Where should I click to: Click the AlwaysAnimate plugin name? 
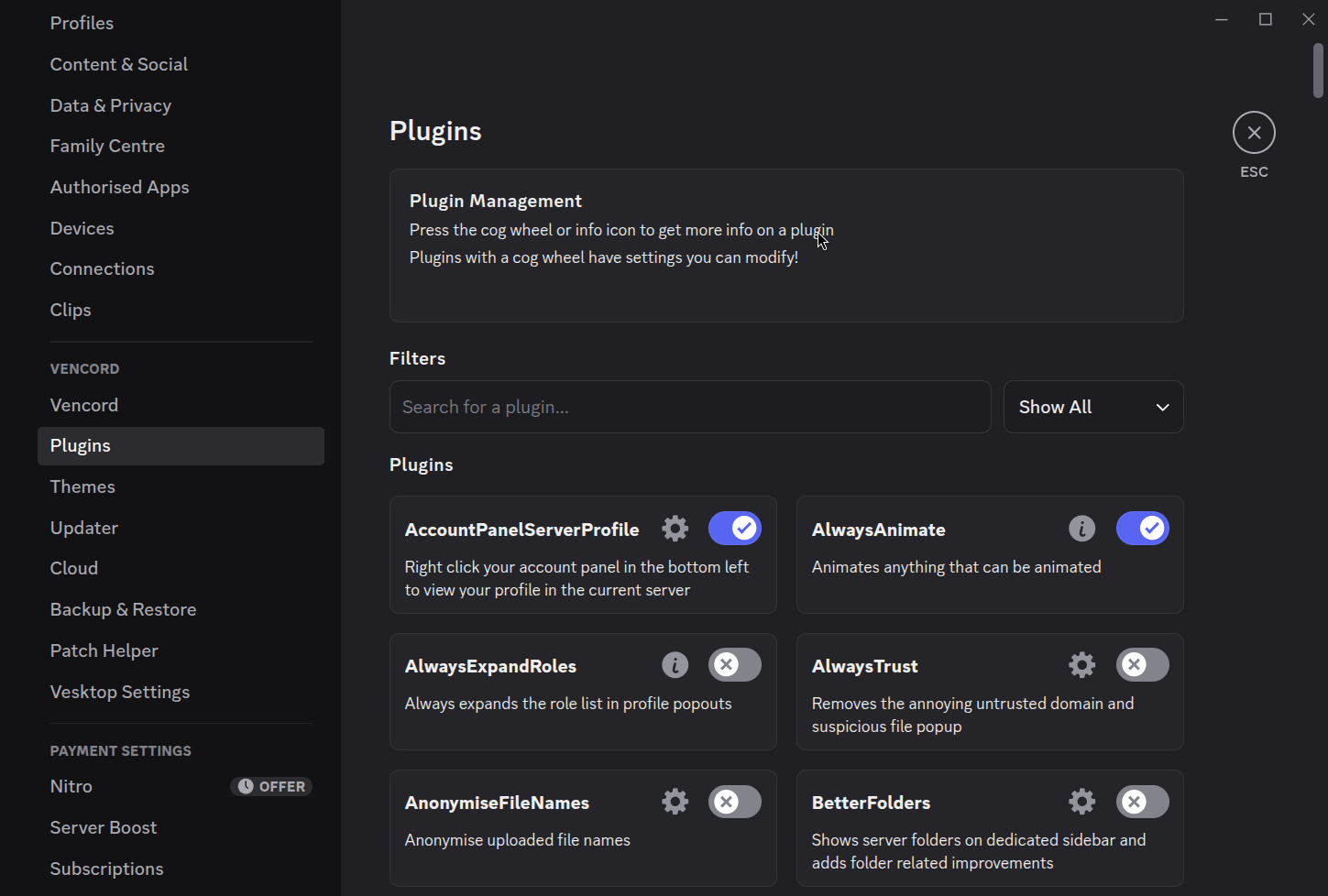[879, 530]
